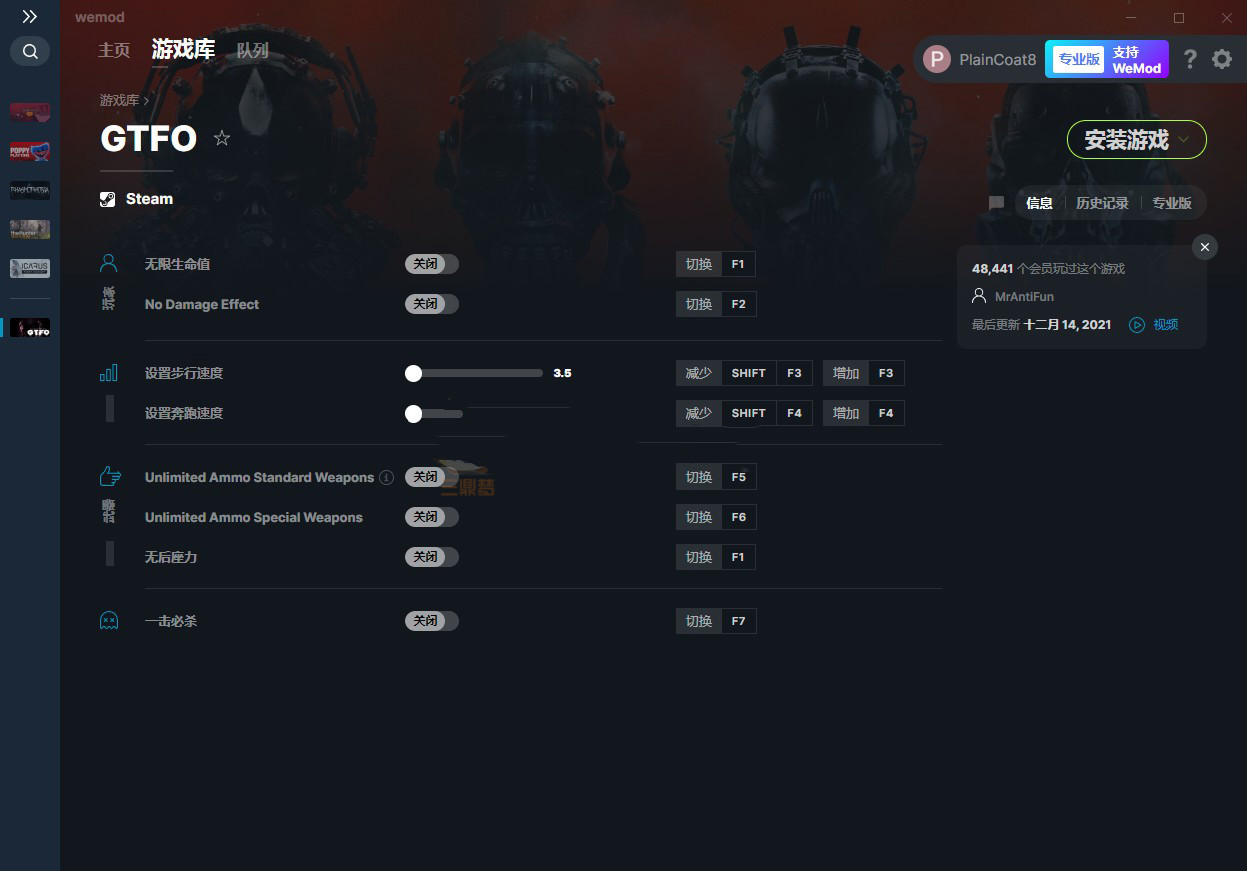Expand the 安装游戏 dropdown arrow

[1184, 140]
